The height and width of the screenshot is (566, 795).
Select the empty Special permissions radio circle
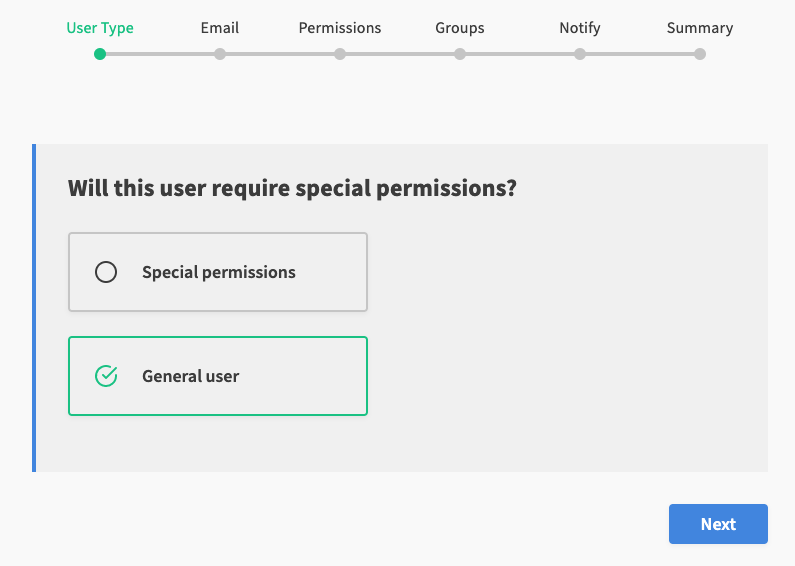(x=106, y=272)
